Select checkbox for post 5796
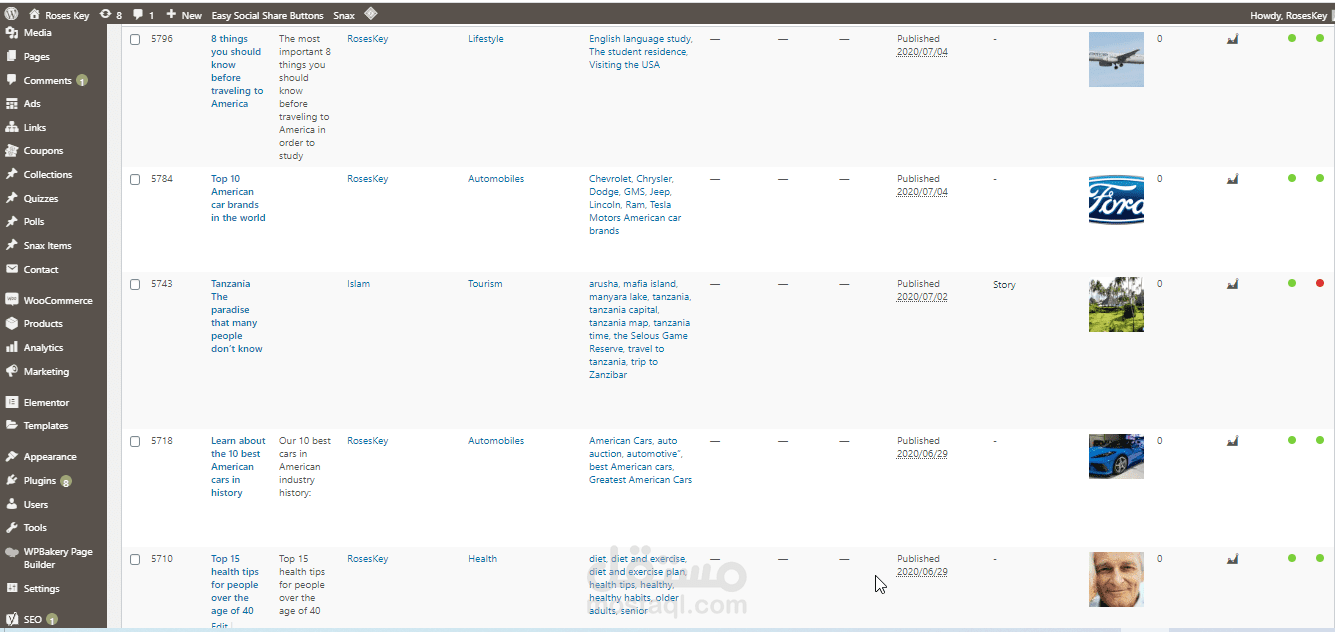Viewport: 1335px width, 632px height. (135, 39)
